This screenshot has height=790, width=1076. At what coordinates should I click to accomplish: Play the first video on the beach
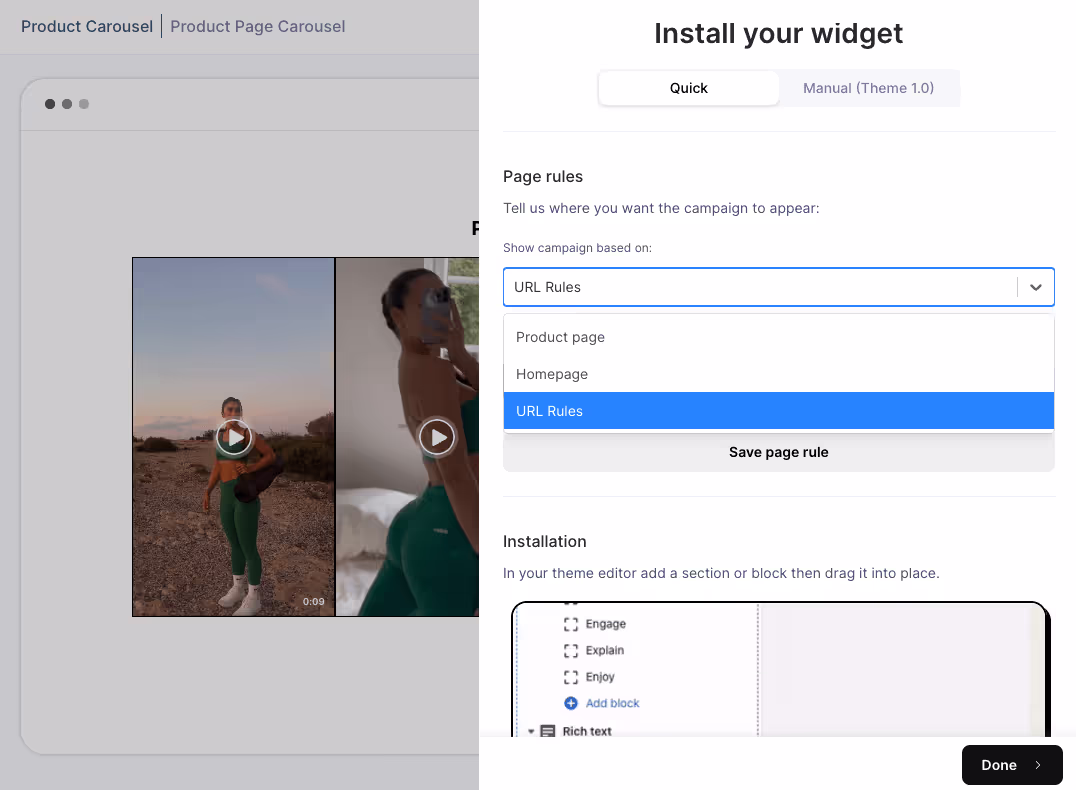[234, 437]
